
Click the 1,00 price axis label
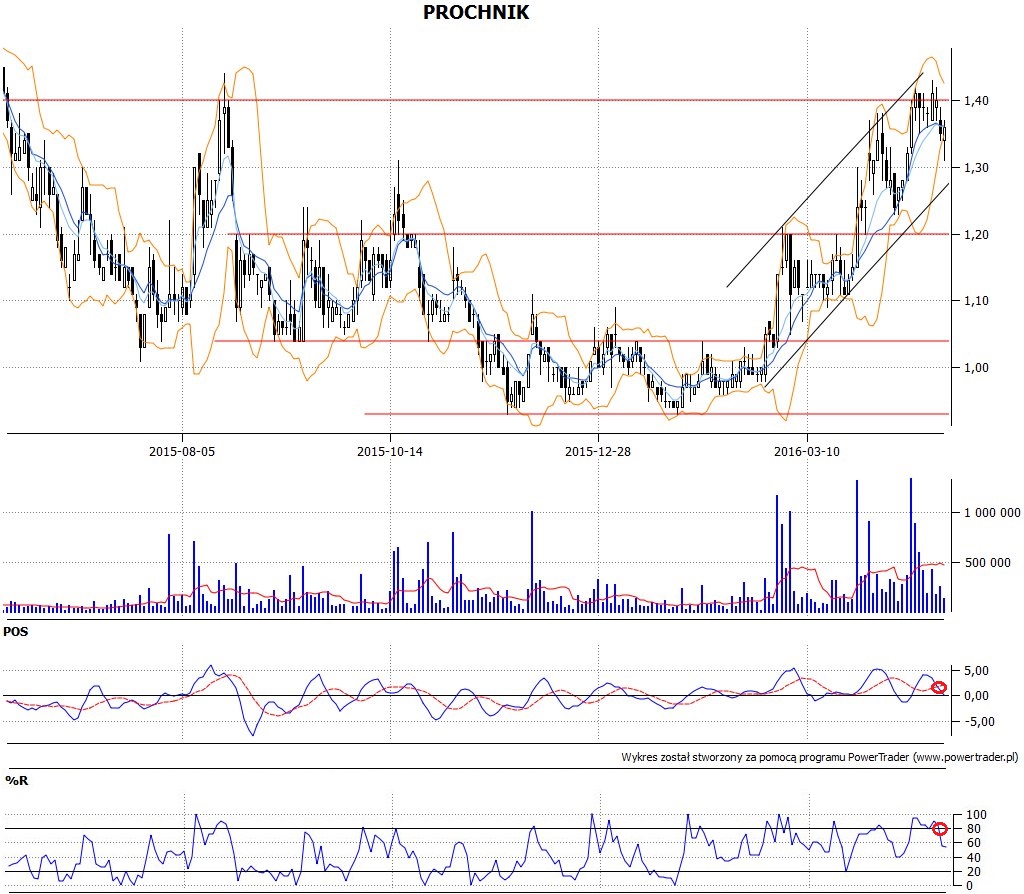coord(976,368)
